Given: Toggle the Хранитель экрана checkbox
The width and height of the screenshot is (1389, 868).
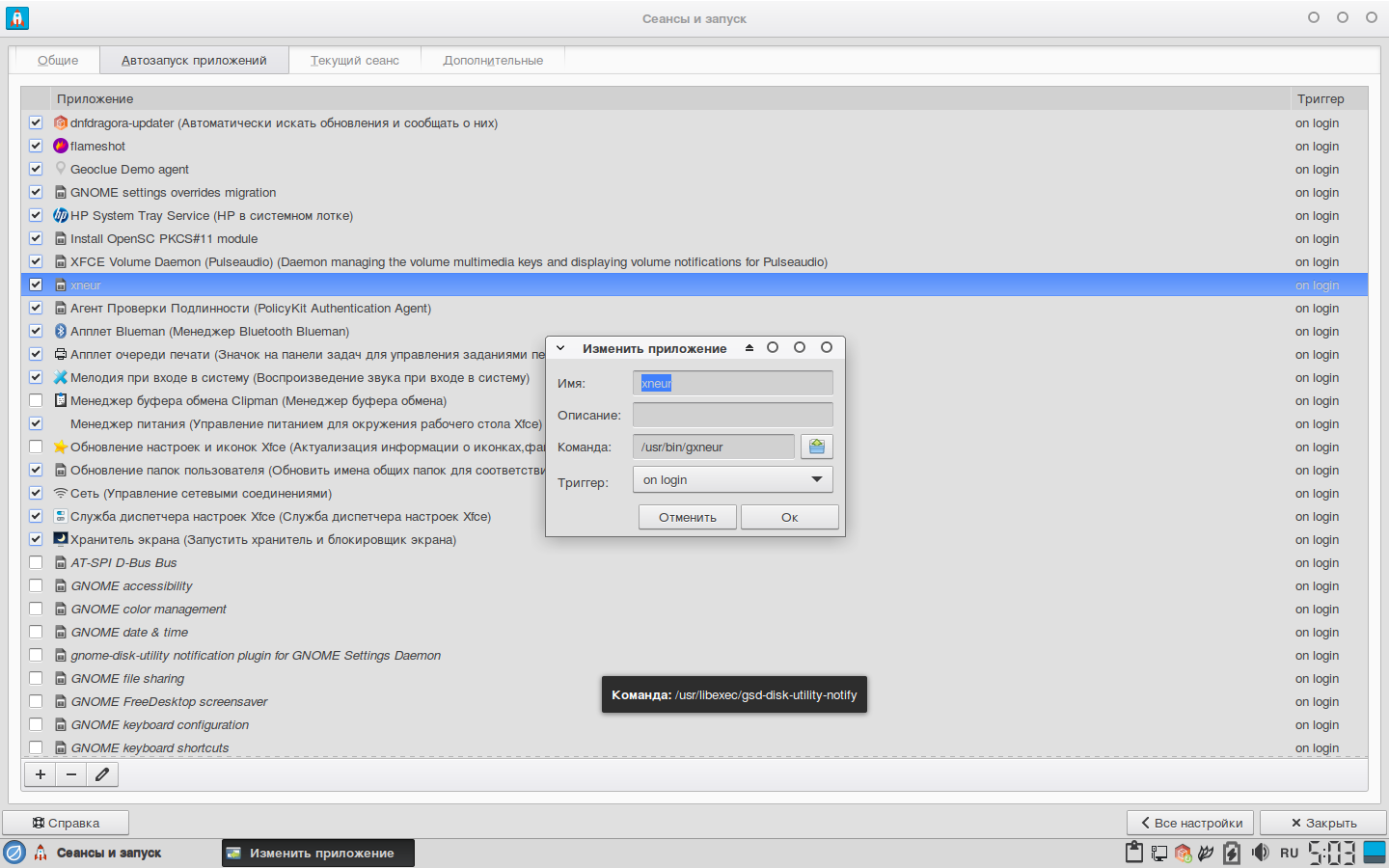Looking at the screenshot, I should pyautogui.click(x=36, y=540).
